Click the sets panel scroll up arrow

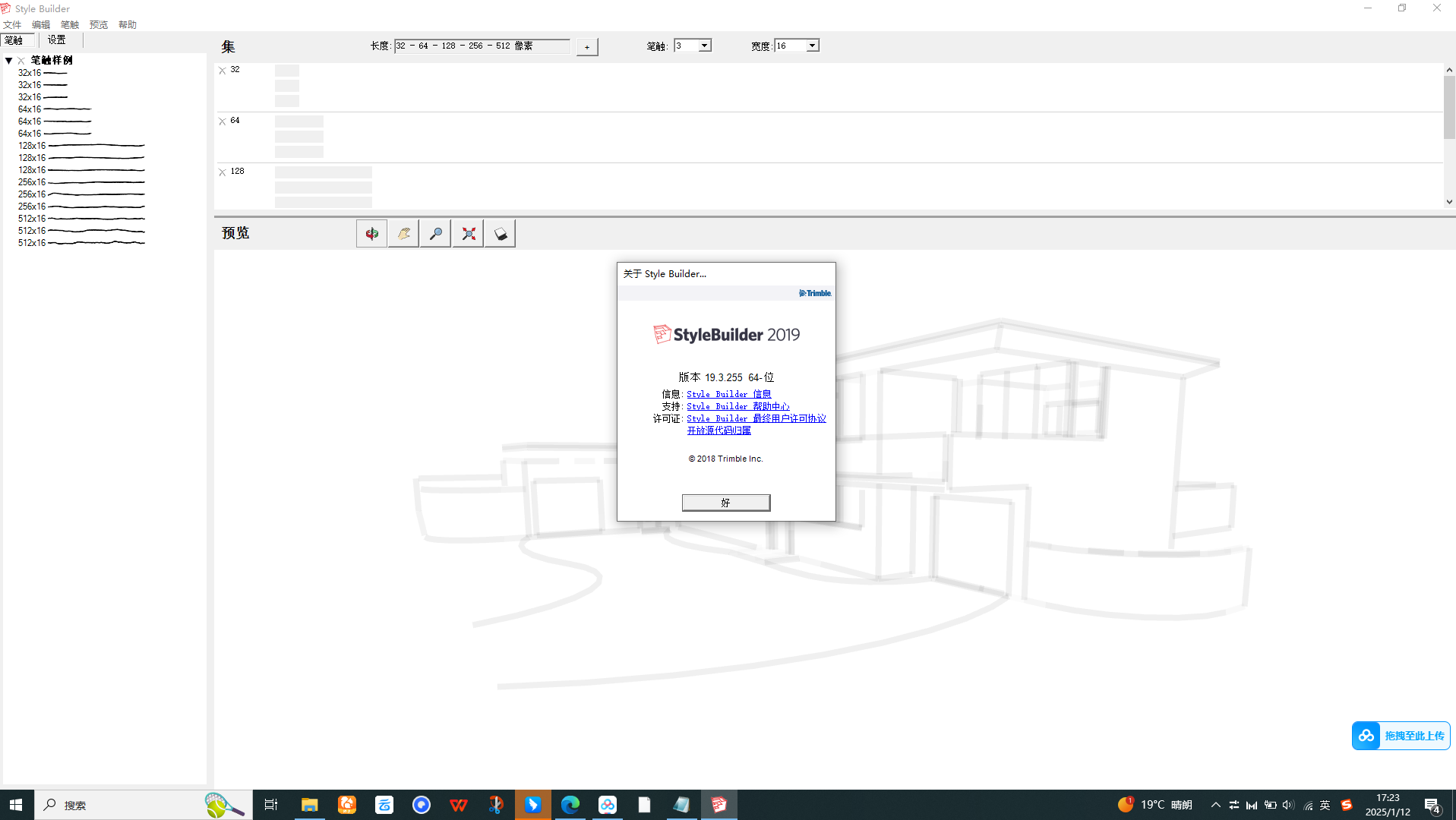pyautogui.click(x=1449, y=70)
